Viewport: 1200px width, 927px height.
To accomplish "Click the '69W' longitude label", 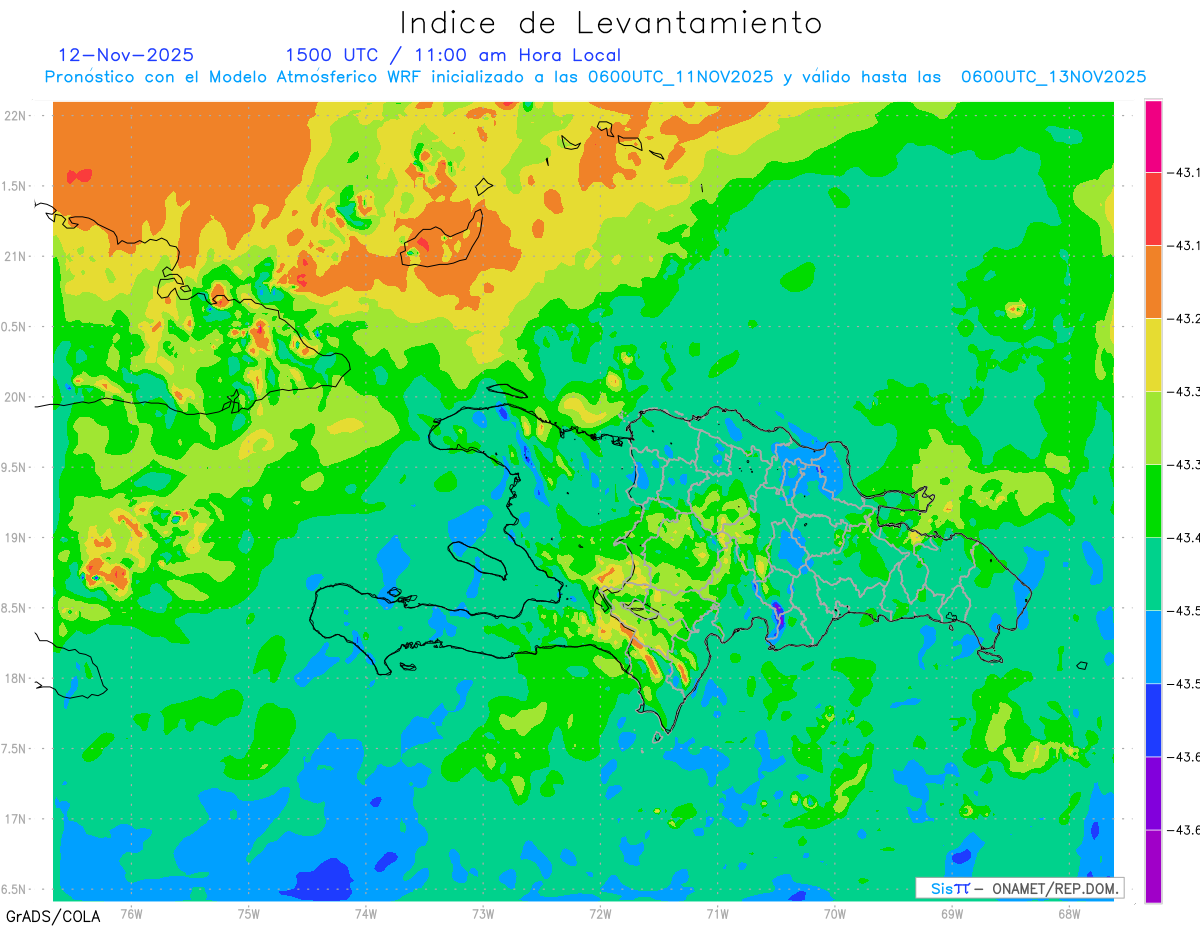I will coord(952,913).
